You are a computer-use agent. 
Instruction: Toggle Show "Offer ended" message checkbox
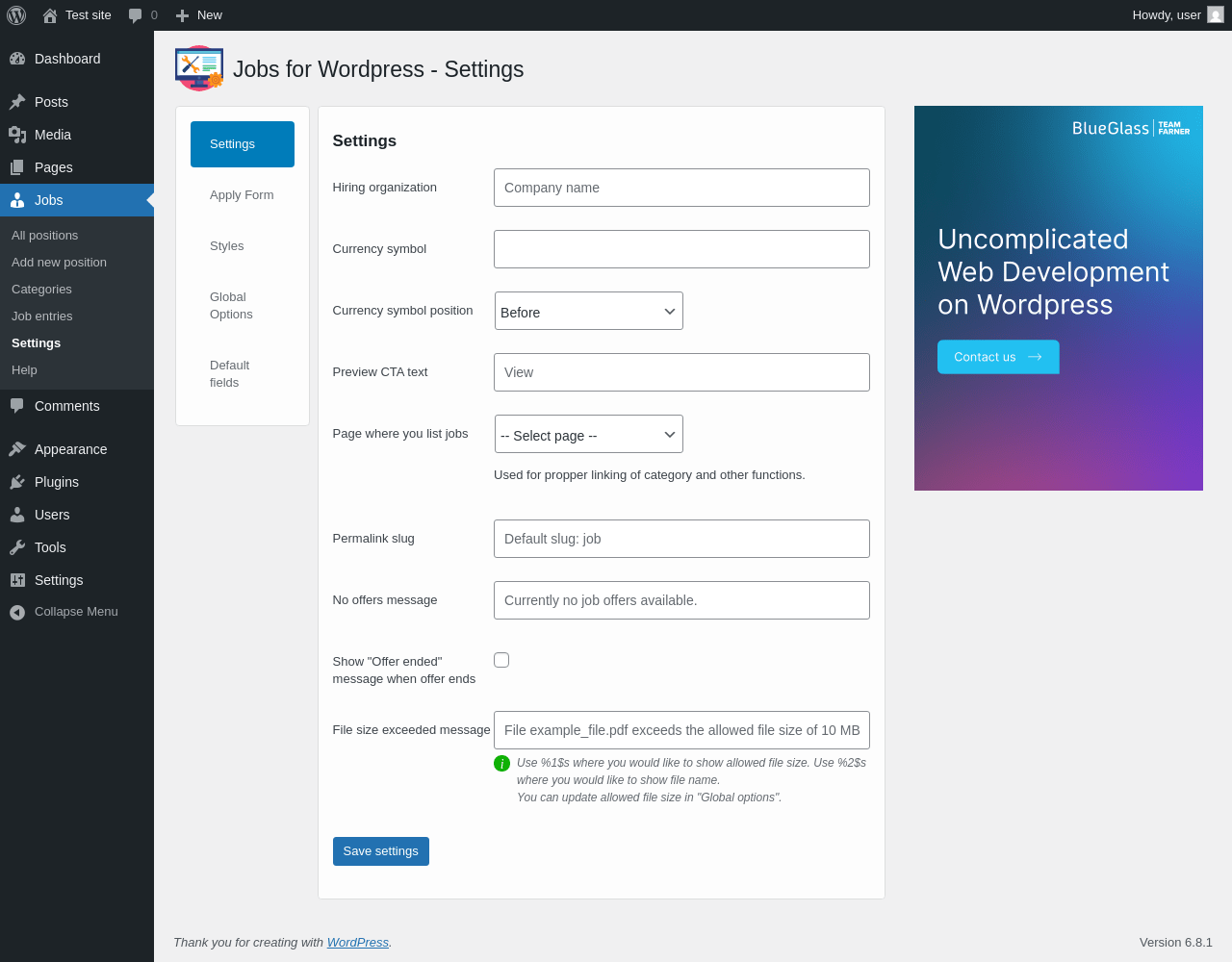coord(501,660)
